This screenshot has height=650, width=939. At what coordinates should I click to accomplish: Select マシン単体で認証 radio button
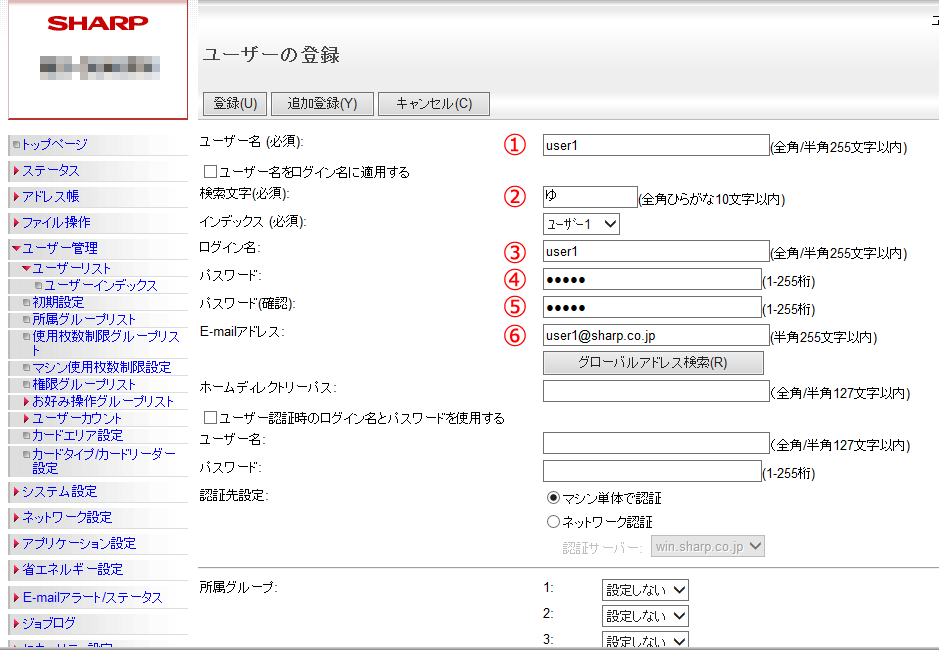tap(553, 498)
